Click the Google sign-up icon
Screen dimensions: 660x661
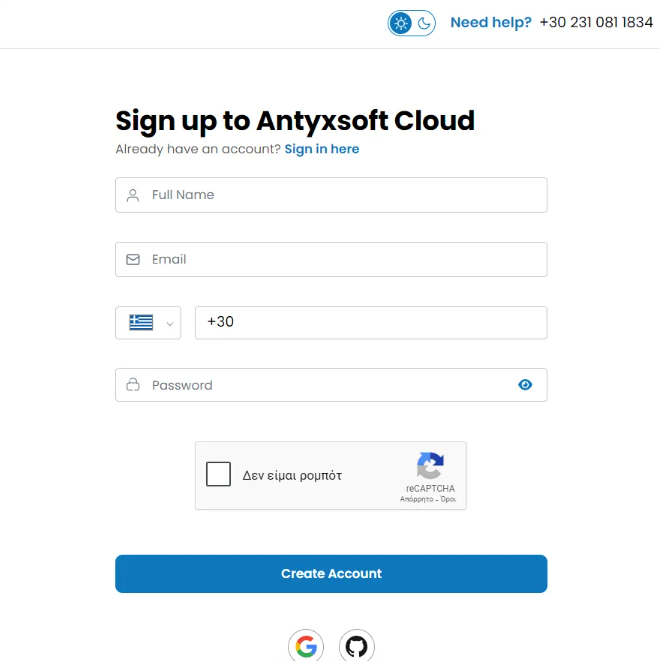(x=306, y=646)
